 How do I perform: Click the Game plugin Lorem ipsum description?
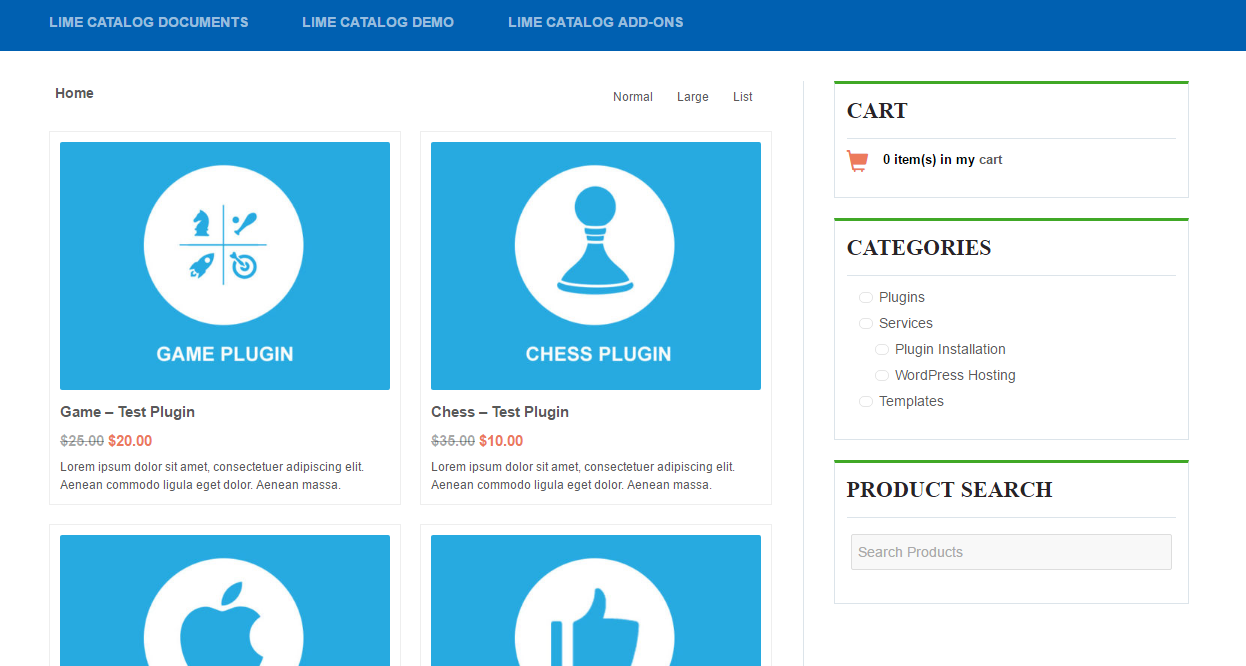click(x=212, y=476)
